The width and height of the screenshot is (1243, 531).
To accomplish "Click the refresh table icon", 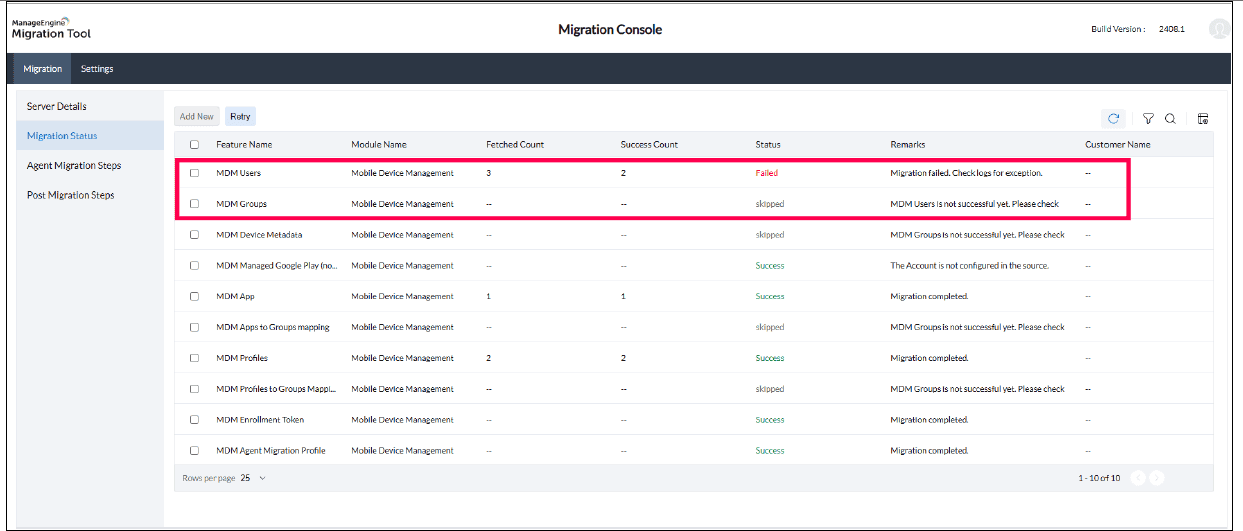I will tap(1113, 118).
